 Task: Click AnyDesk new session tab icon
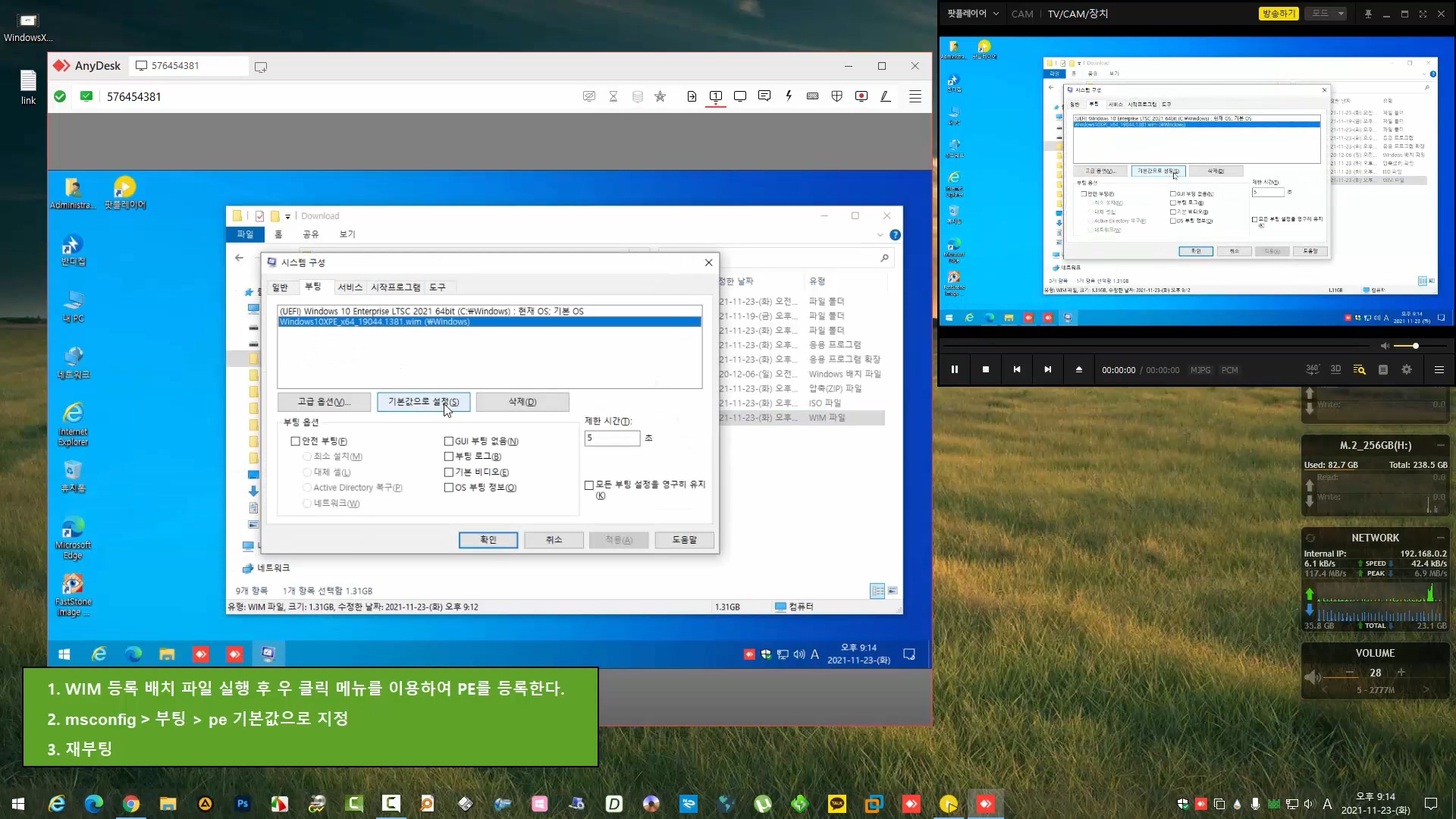261,67
